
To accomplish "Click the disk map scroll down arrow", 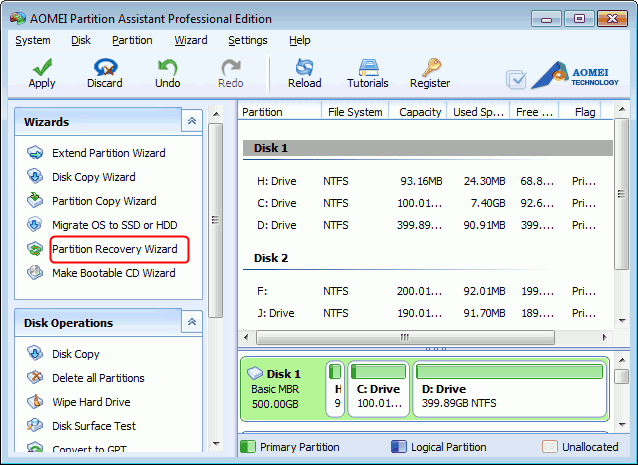I will coord(622,425).
